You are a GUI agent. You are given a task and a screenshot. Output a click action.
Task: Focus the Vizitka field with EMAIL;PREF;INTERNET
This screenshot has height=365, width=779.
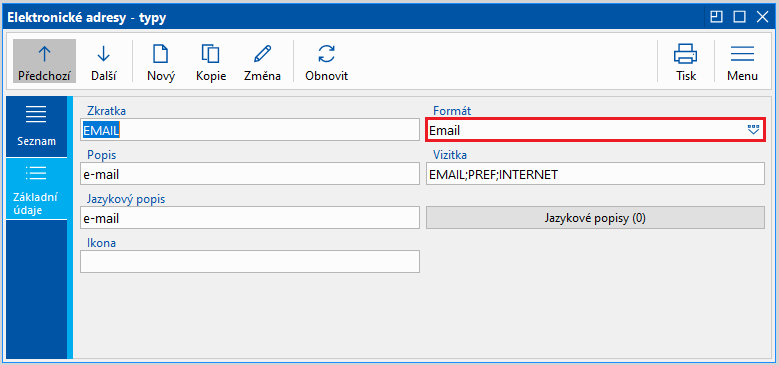[x=595, y=174]
